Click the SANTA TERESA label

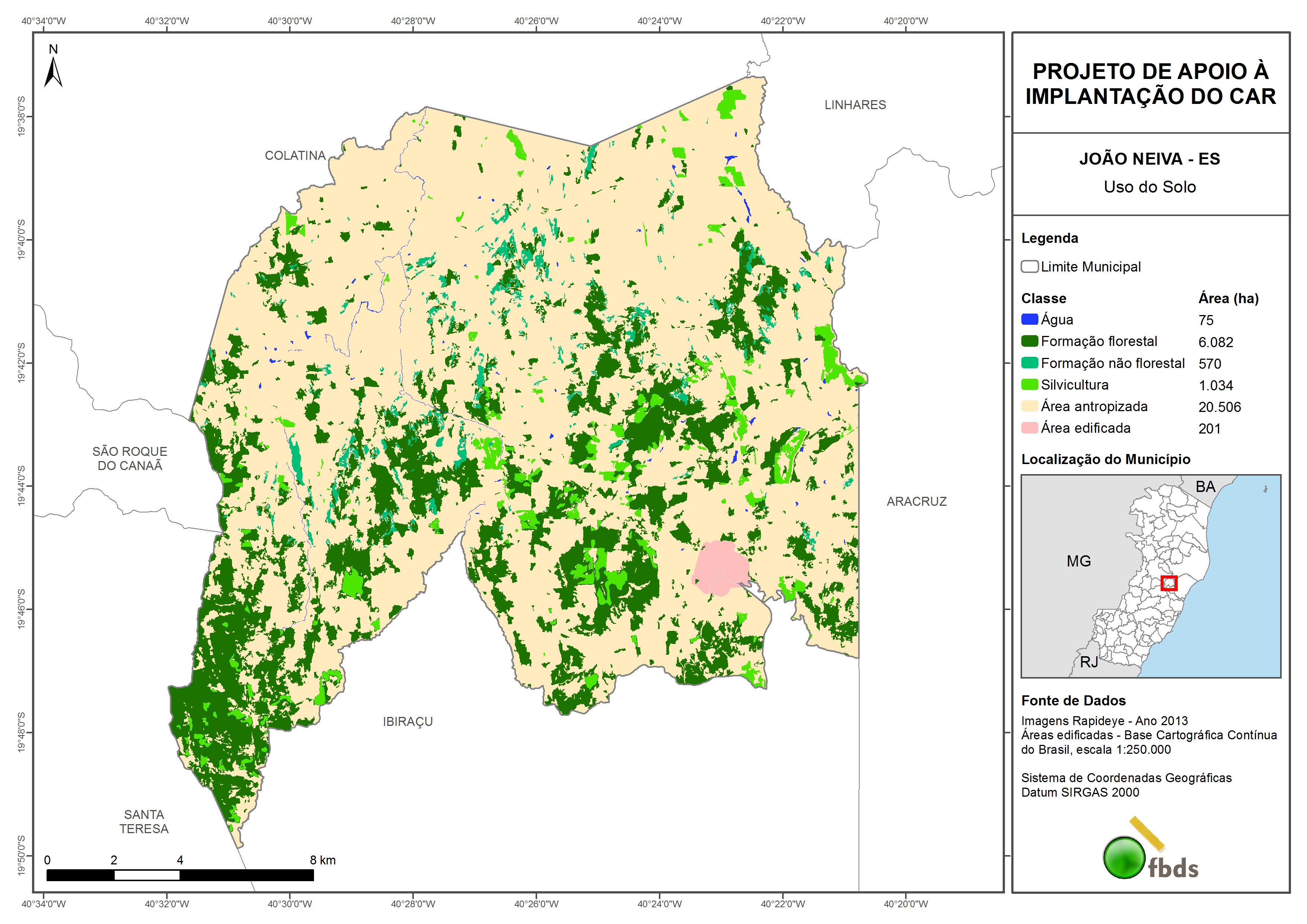coord(144,822)
